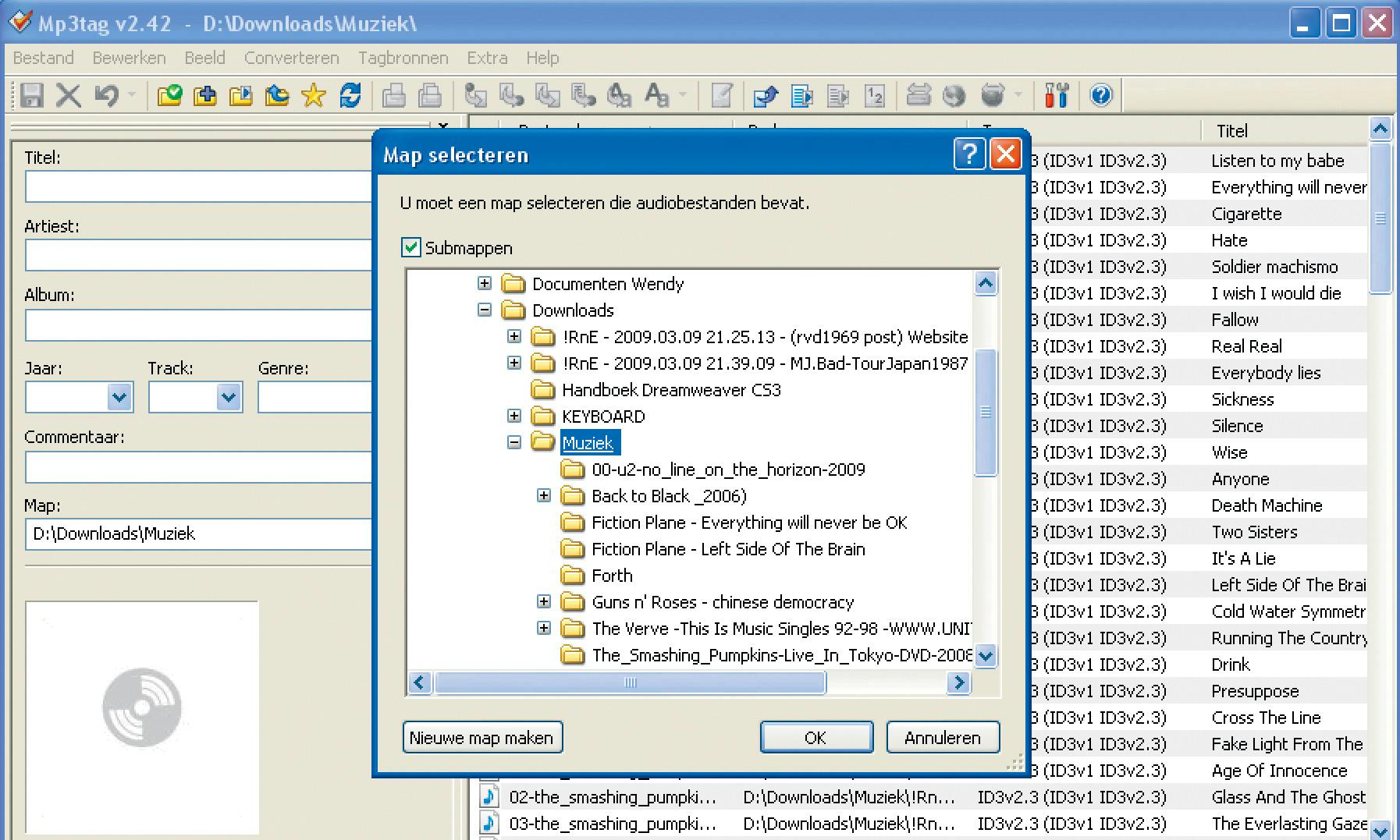The width and height of the screenshot is (1400, 840).
Task: Toggle the Submappen checkbox
Action: tap(411, 248)
